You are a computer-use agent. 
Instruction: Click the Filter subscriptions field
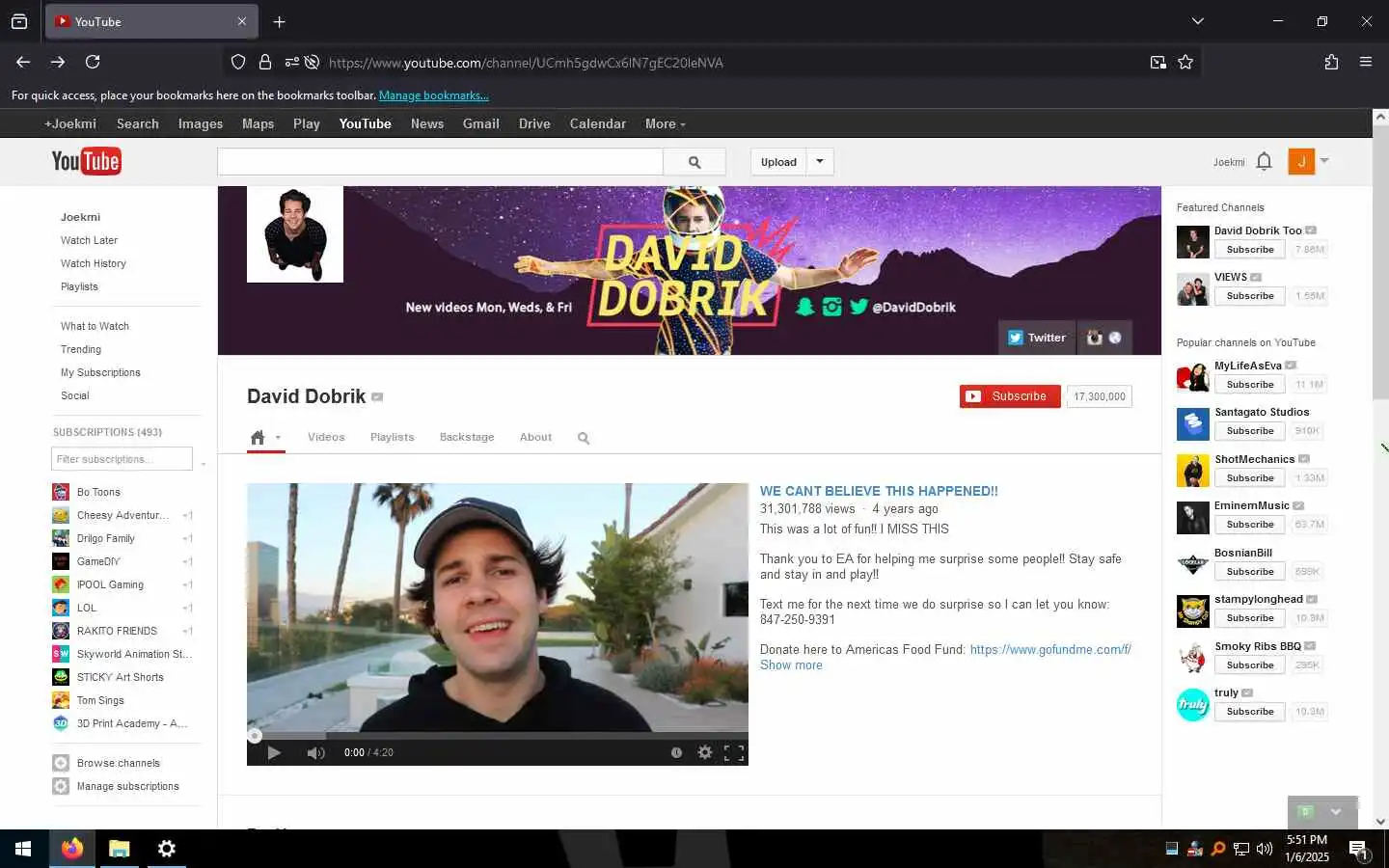123,459
